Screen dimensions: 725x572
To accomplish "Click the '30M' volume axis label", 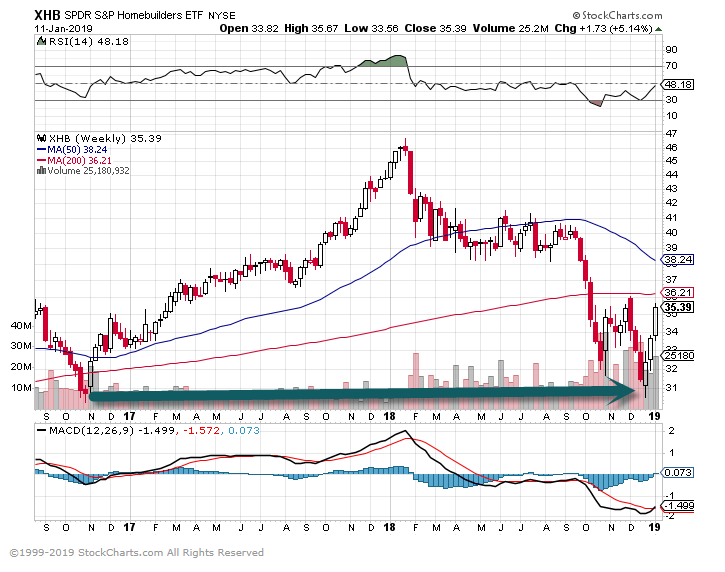I will pos(21,346).
